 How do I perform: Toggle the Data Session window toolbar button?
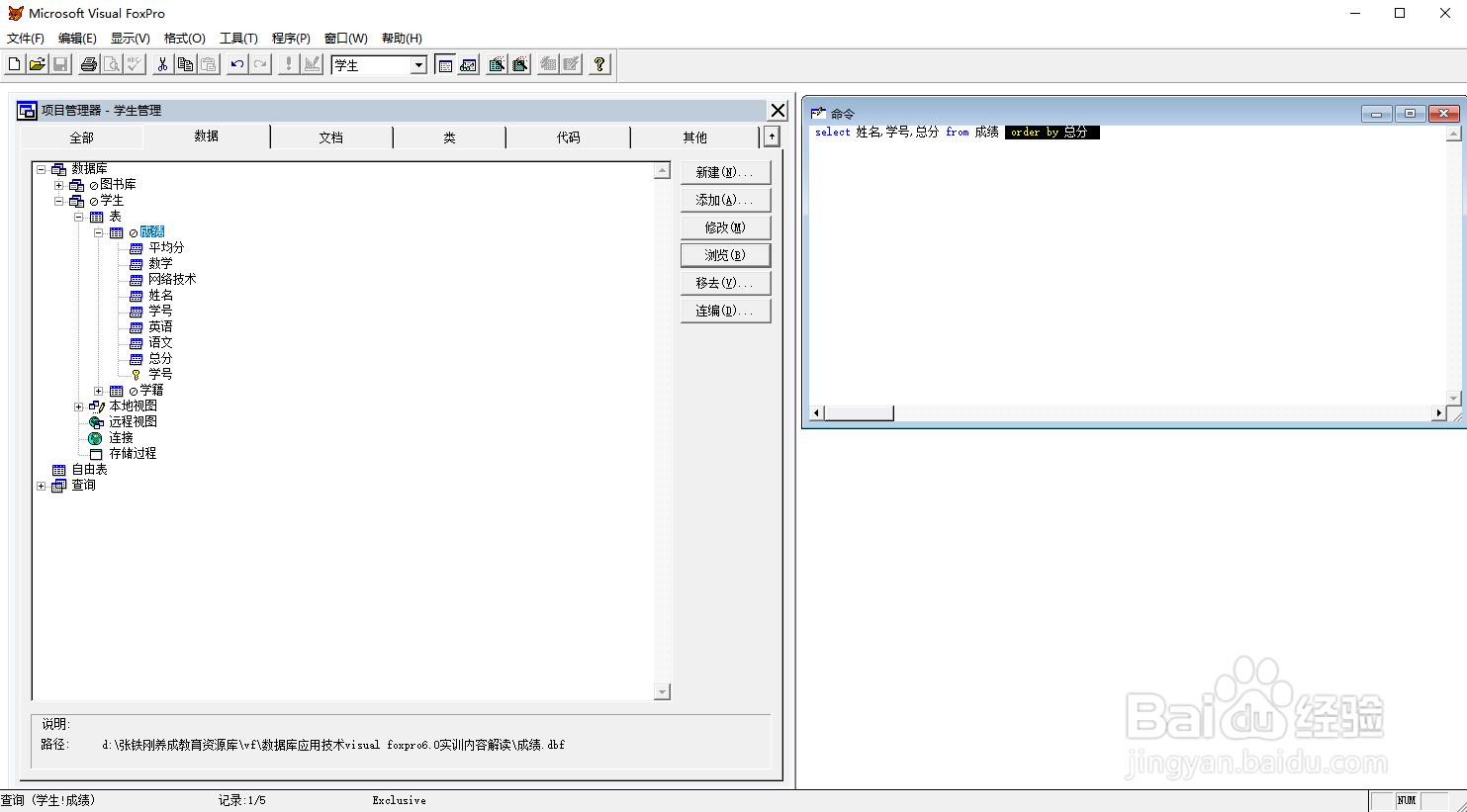pyautogui.click(x=468, y=64)
